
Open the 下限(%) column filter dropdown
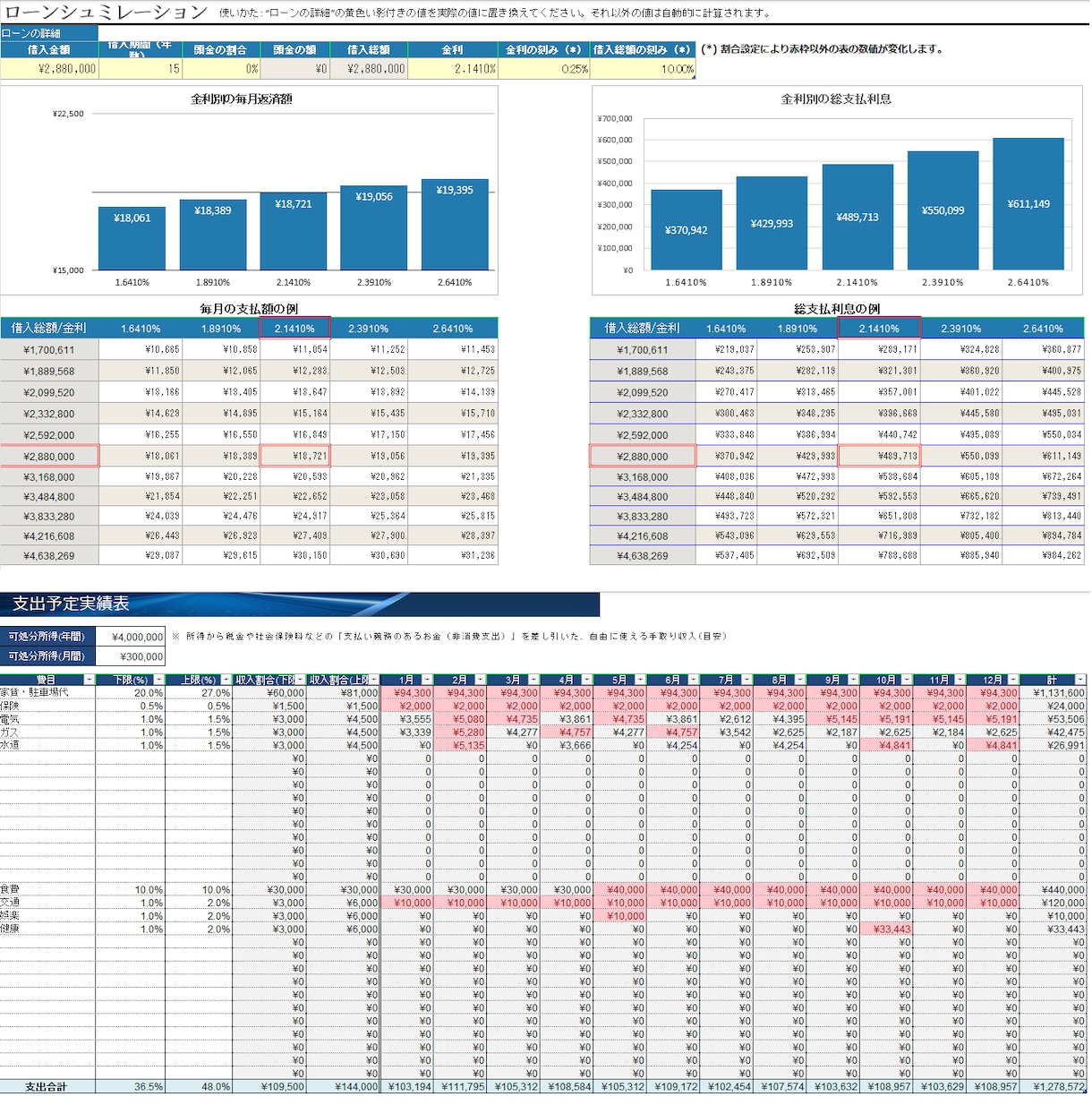(158, 680)
